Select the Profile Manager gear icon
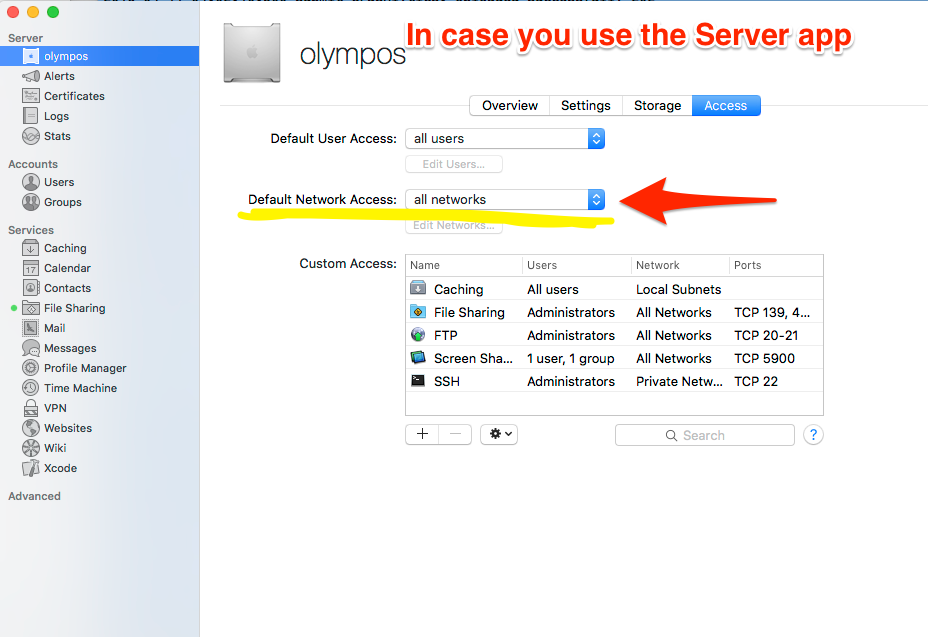Image resolution: width=928 pixels, height=637 pixels. (31, 368)
